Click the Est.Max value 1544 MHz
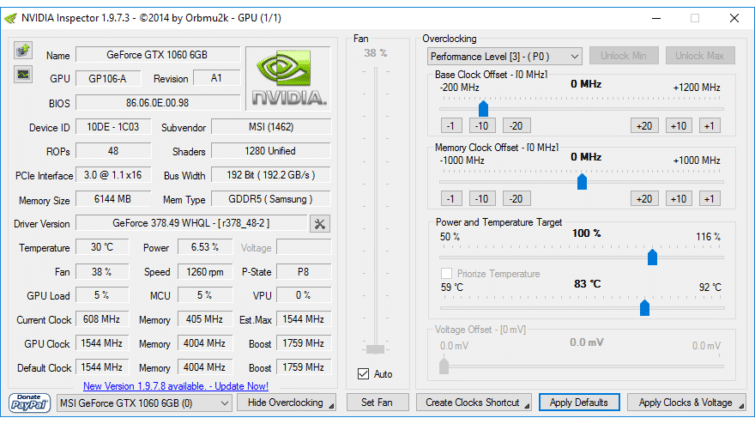The width and height of the screenshot is (755, 424). pos(303,319)
